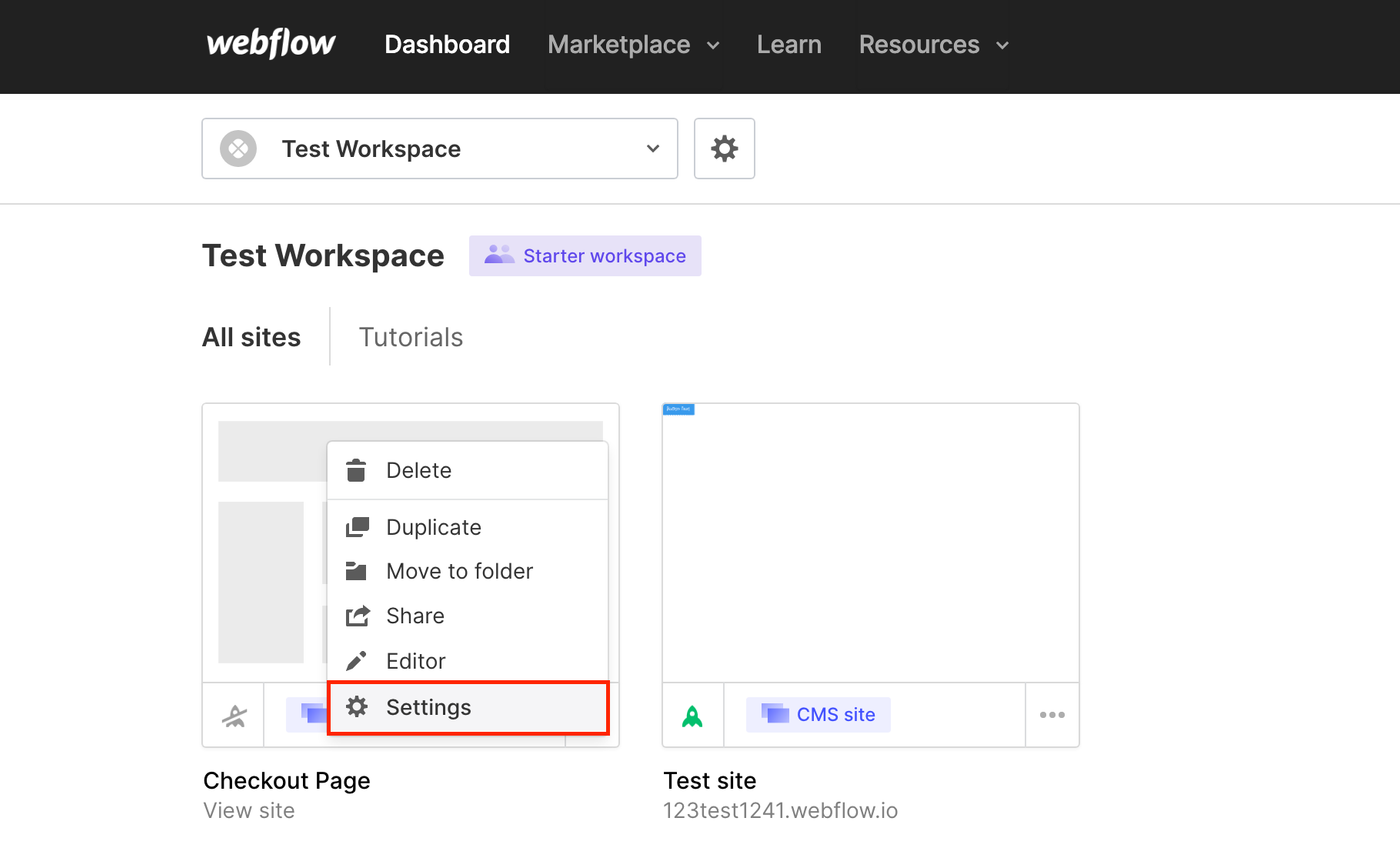Expand the Marketplace menu
1400x868 pixels.
(x=634, y=44)
